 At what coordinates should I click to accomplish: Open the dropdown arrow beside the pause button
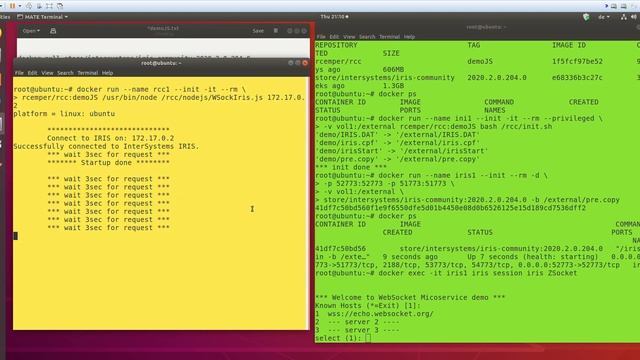click(19, 6)
